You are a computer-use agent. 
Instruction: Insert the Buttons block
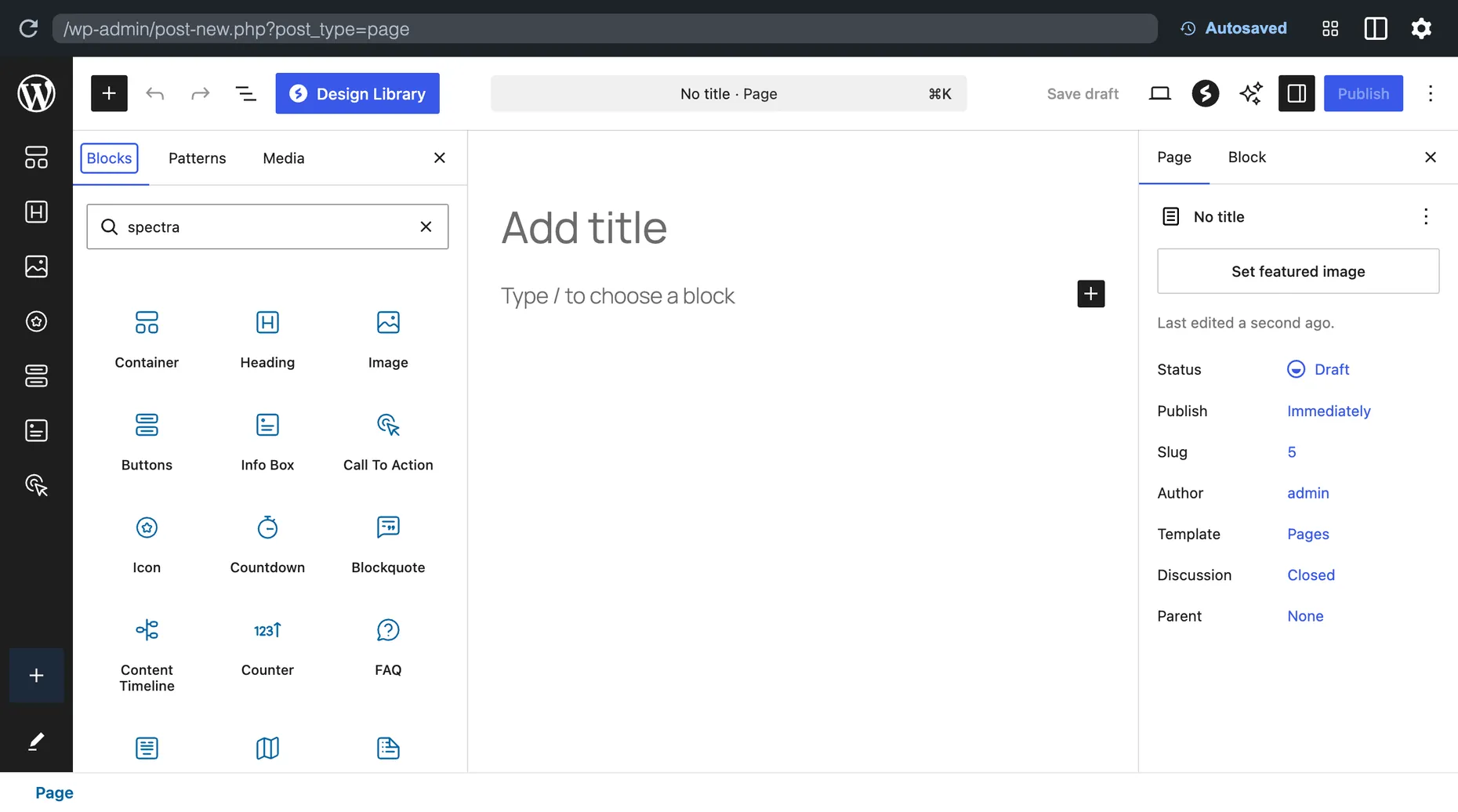pos(147,442)
